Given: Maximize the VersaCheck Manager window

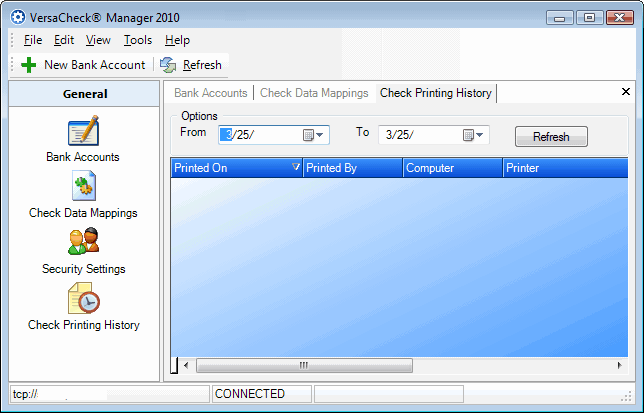Looking at the screenshot, I should tap(589, 18).
